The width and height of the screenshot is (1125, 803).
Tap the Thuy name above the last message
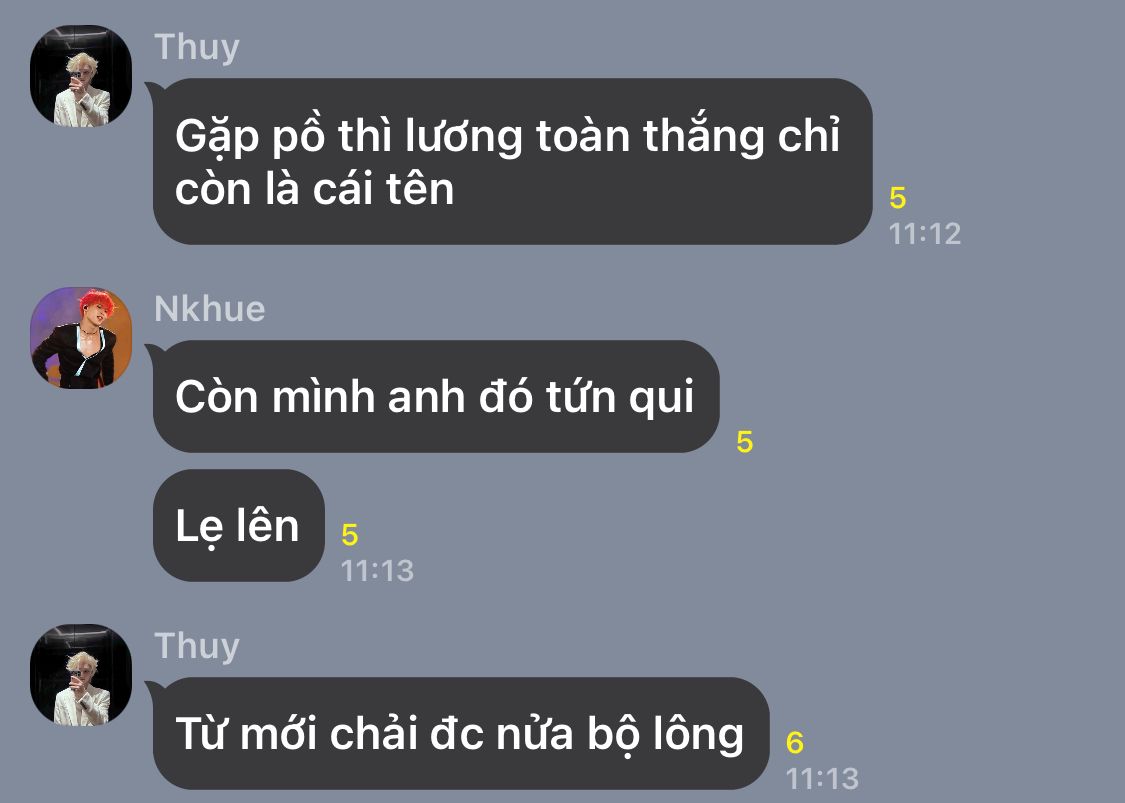(197, 647)
